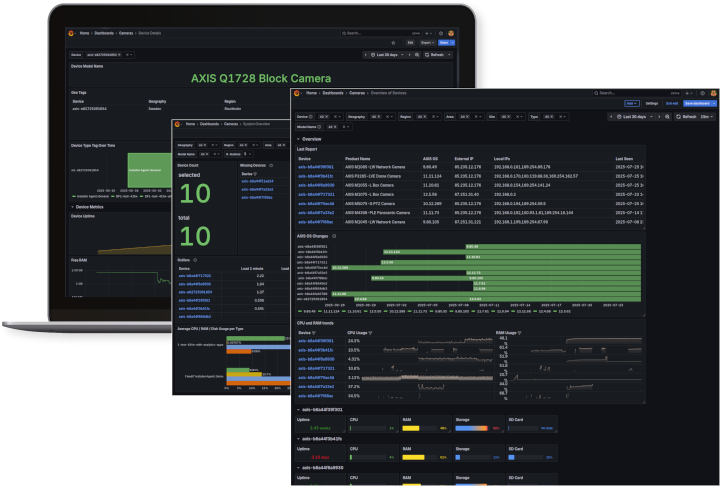
Task: Click Home breadcrumb in the Device Details window
Action: (84, 33)
